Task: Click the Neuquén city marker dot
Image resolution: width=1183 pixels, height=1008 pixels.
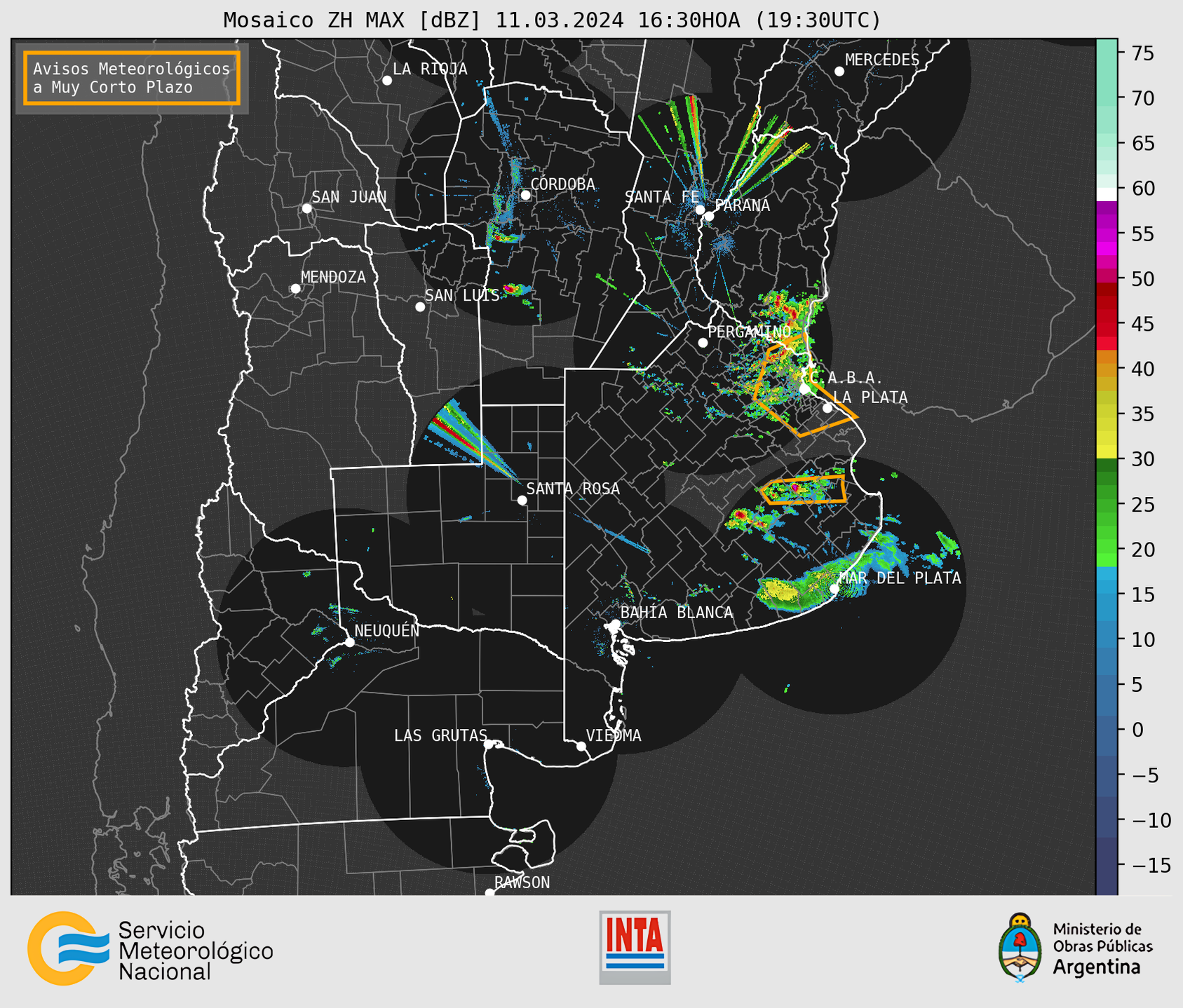Action: [350, 642]
